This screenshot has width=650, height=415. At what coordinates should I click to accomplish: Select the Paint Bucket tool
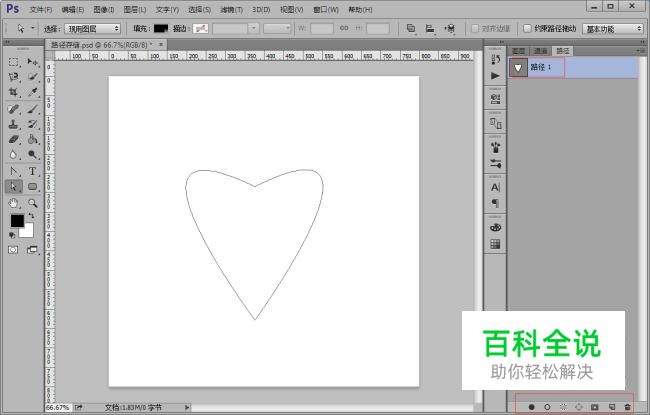click(x=32, y=140)
